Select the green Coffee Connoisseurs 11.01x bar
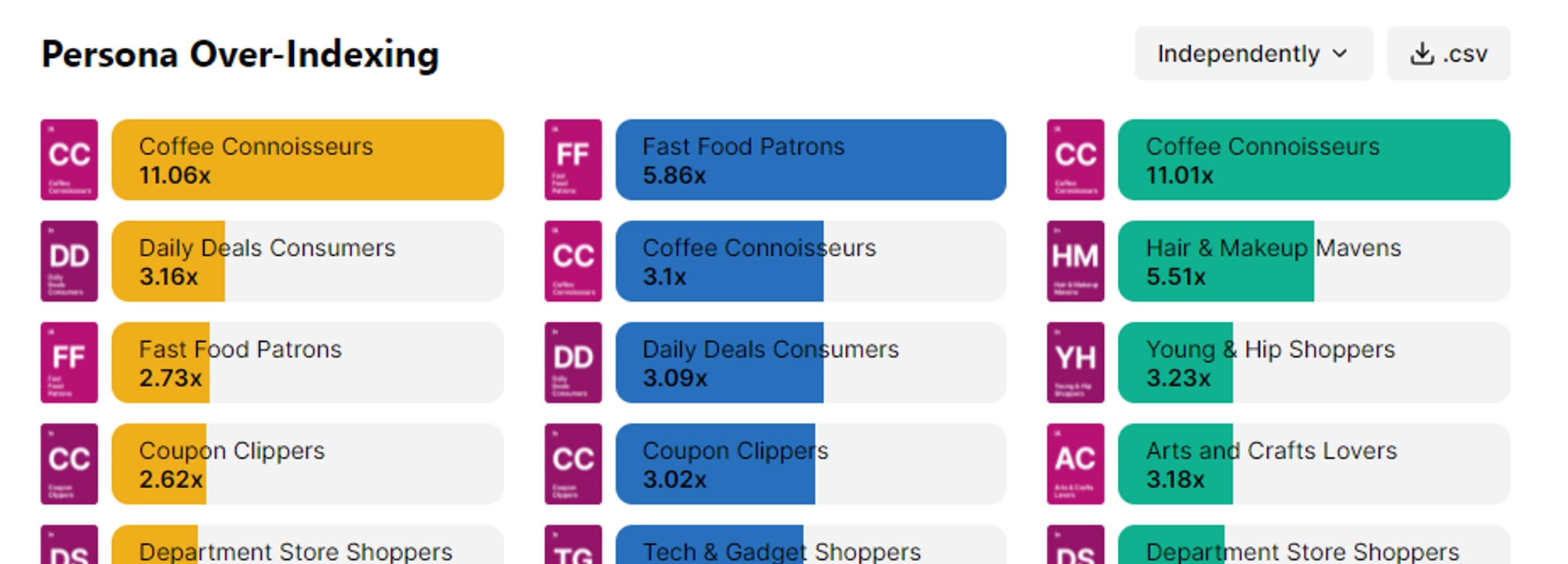Image resolution: width=1568 pixels, height=564 pixels. point(1314,160)
